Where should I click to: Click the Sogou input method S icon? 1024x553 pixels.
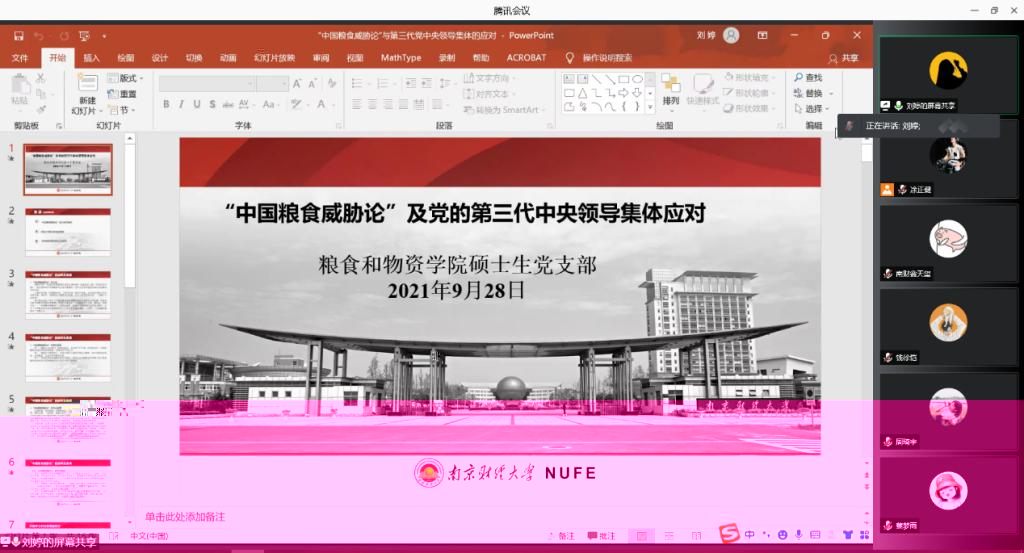click(x=729, y=533)
